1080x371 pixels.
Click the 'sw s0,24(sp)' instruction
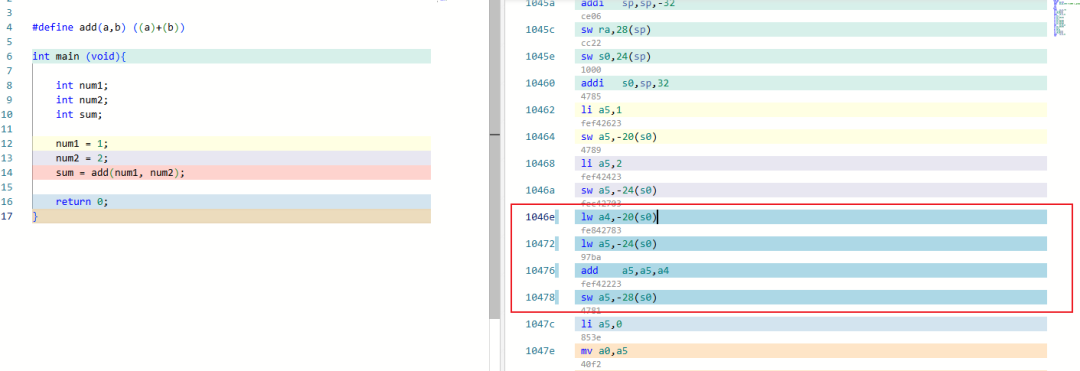811,56
